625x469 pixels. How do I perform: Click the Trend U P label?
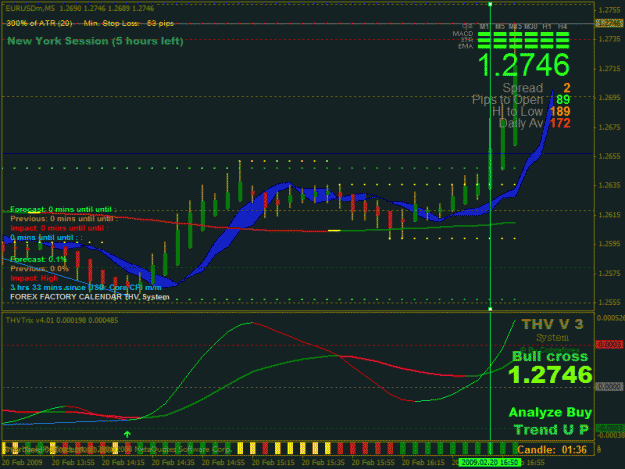(x=551, y=430)
